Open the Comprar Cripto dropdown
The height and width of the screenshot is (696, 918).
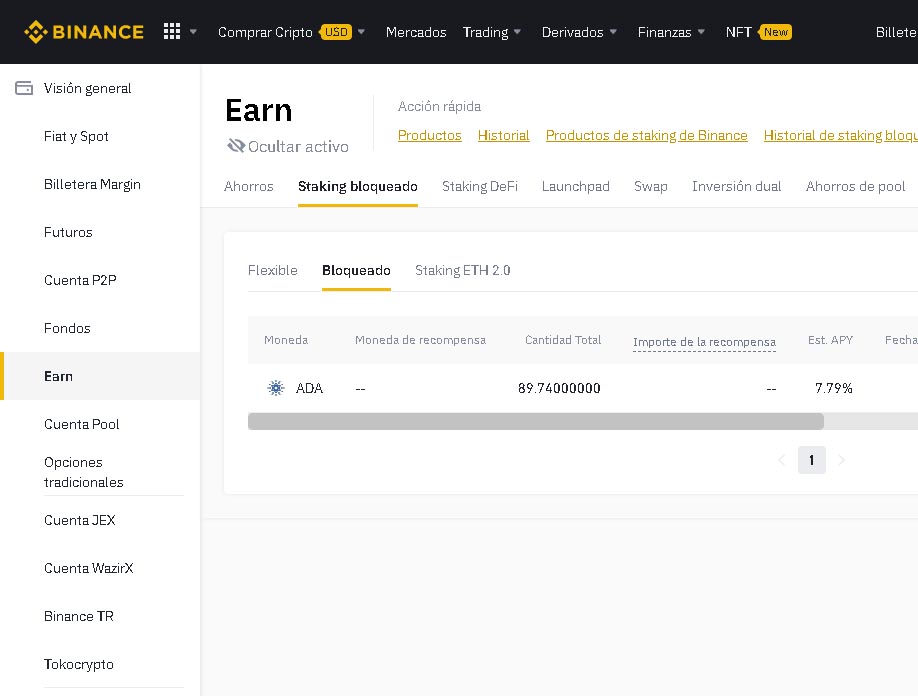292,32
